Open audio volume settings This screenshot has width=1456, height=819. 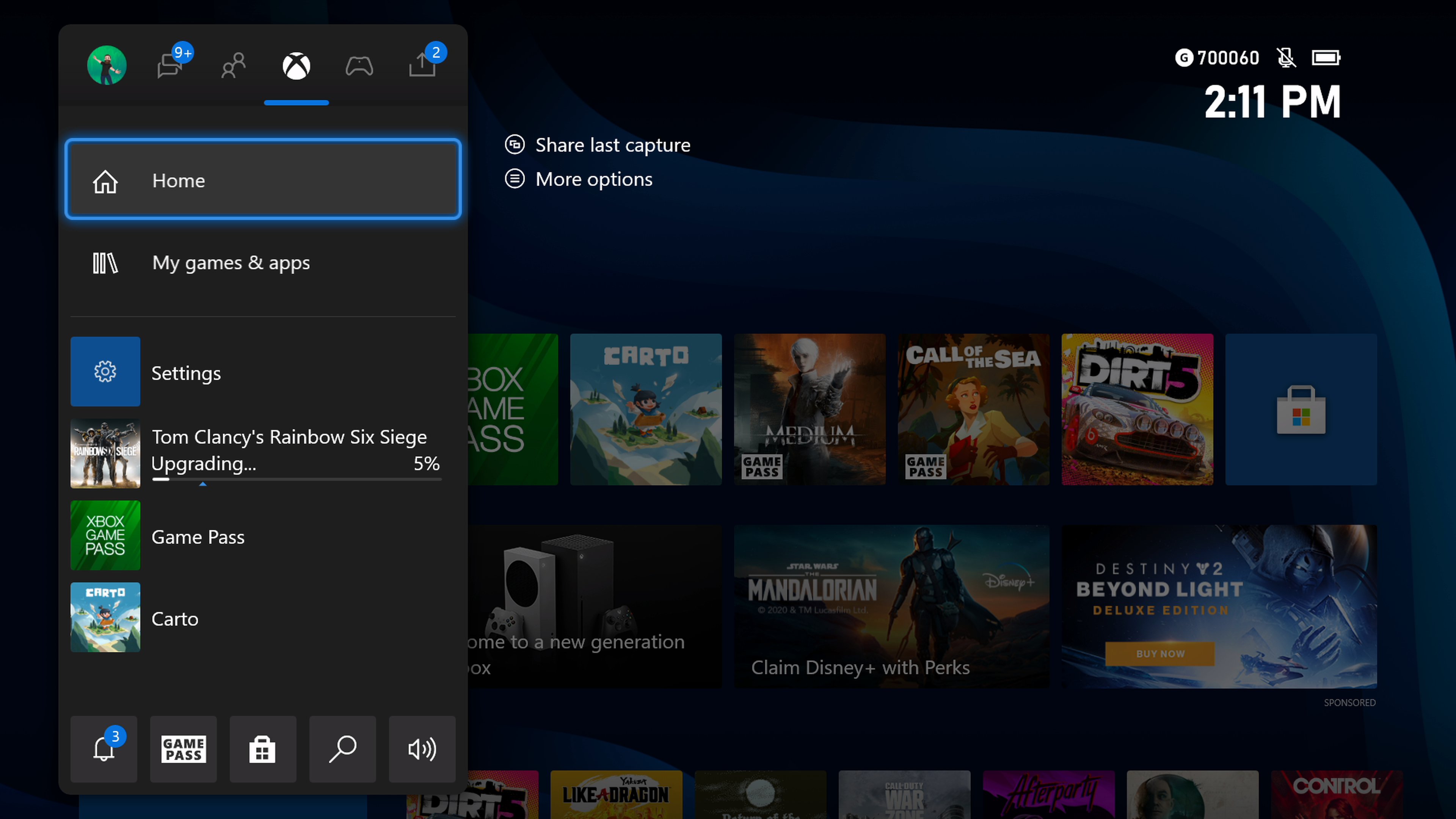[x=422, y=749]
